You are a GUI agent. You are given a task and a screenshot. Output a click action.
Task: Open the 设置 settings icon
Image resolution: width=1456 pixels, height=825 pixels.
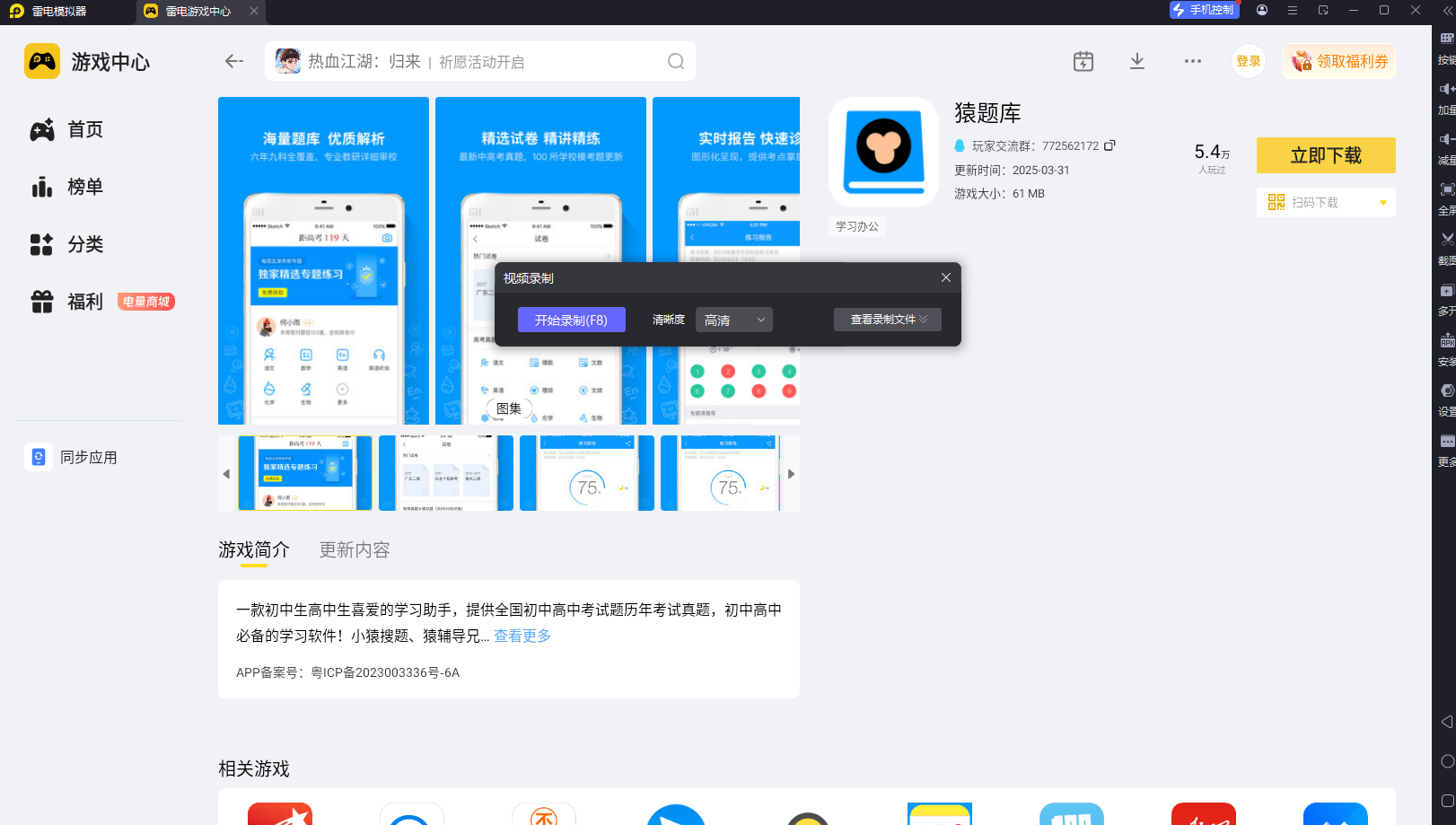pos(1445,391)
